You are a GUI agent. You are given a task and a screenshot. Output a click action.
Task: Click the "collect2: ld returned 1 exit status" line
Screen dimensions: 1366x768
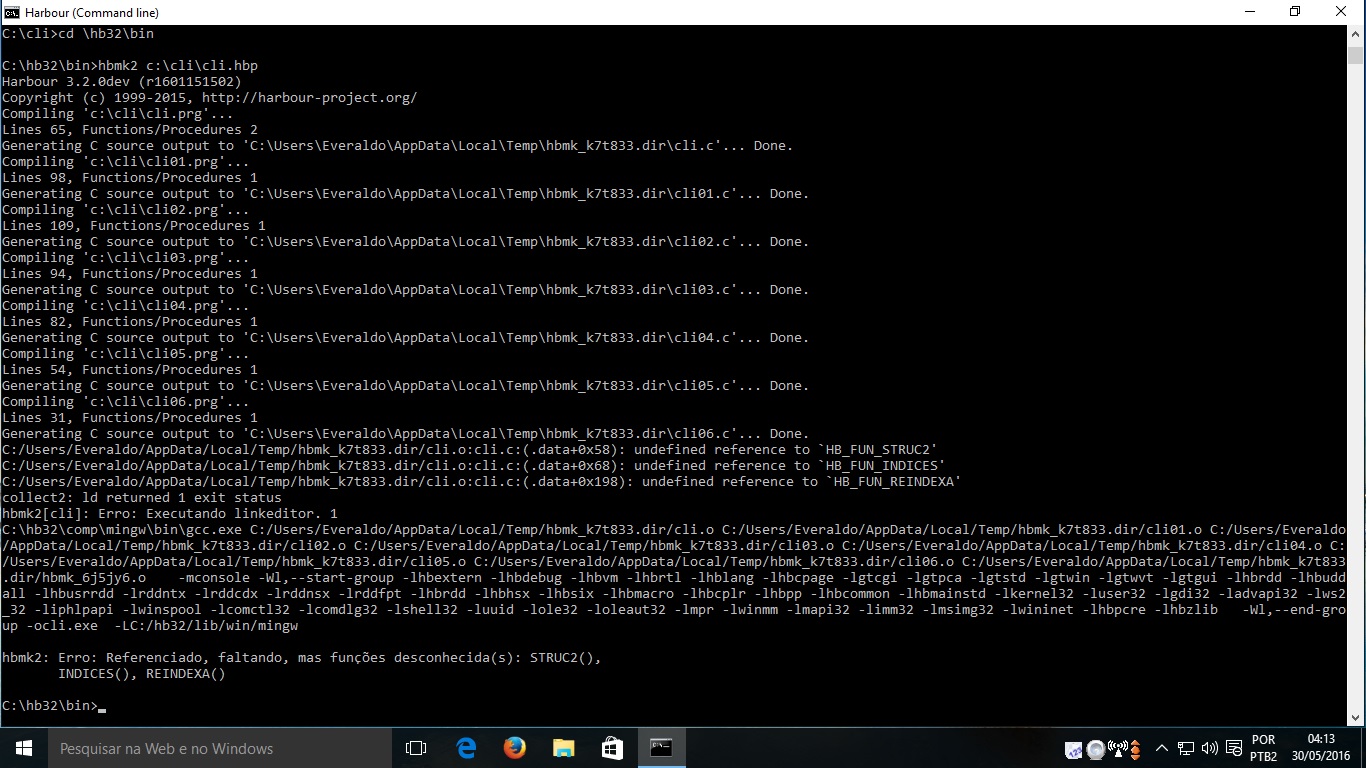(142, 498)
